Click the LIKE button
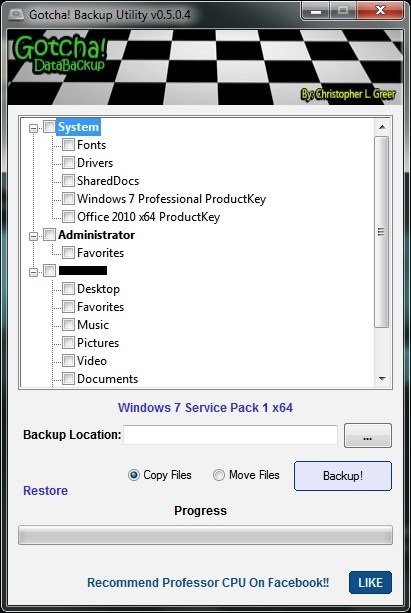Viewport: 411px width, 613px height. 370,583
